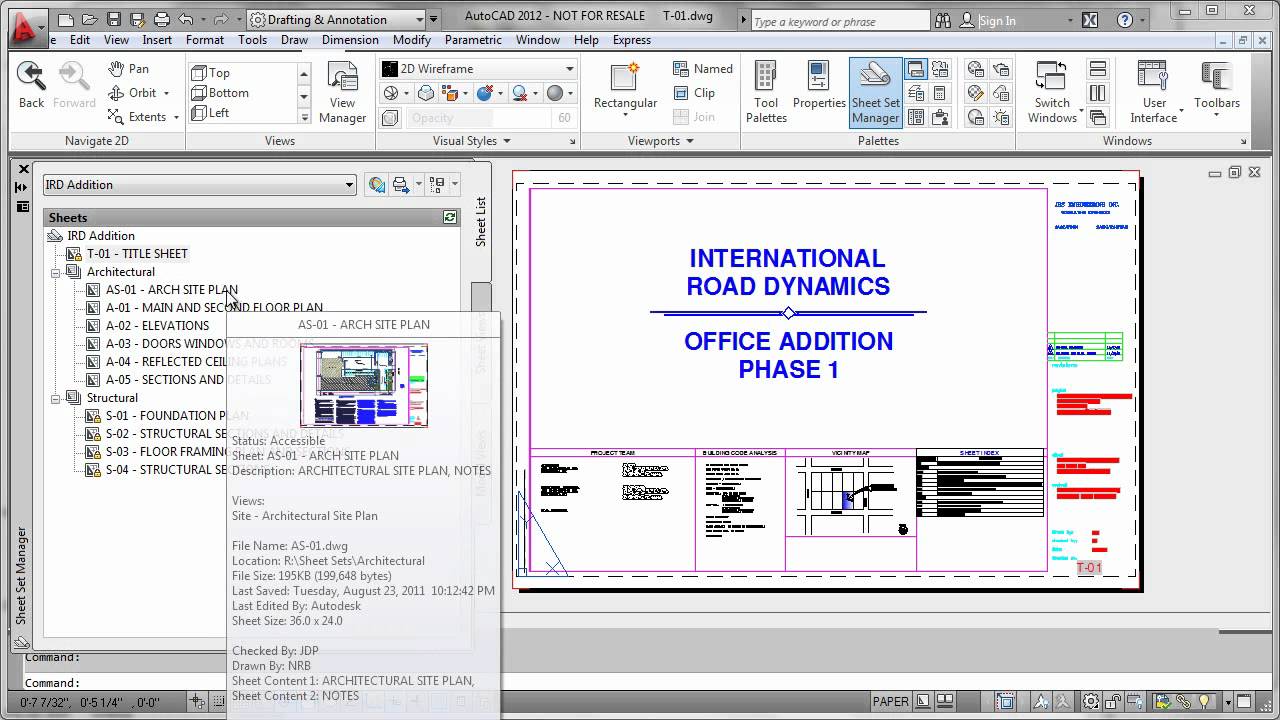Activate the Pan tool
The image size is (1280, 720).
point(128,69)
